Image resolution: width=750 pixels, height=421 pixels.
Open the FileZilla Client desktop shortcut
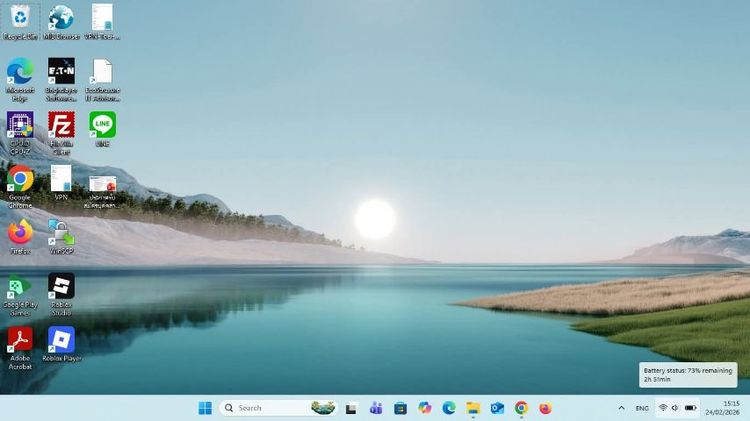[x=61, y=125]
